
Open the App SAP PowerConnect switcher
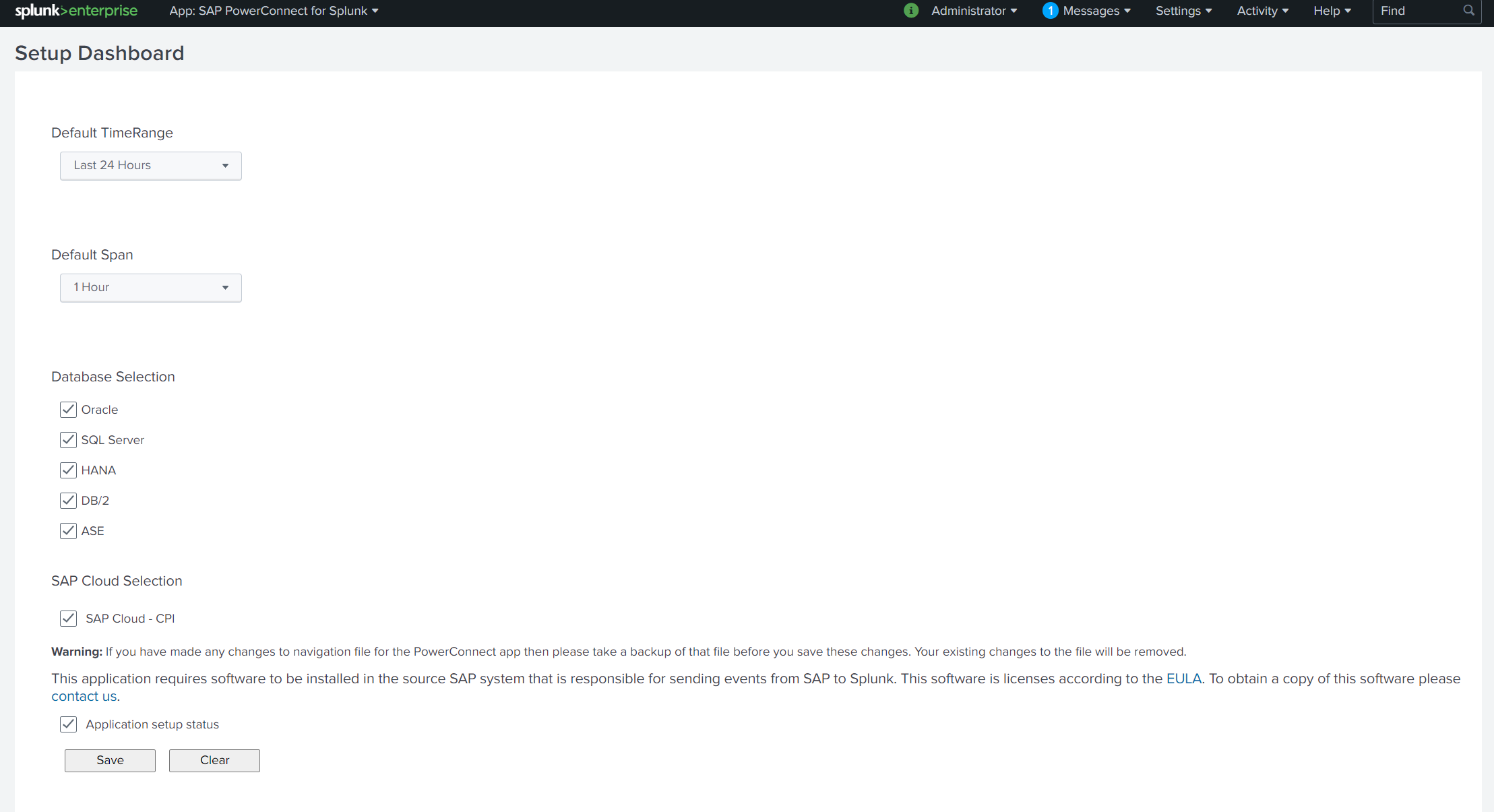coord(274,11)
